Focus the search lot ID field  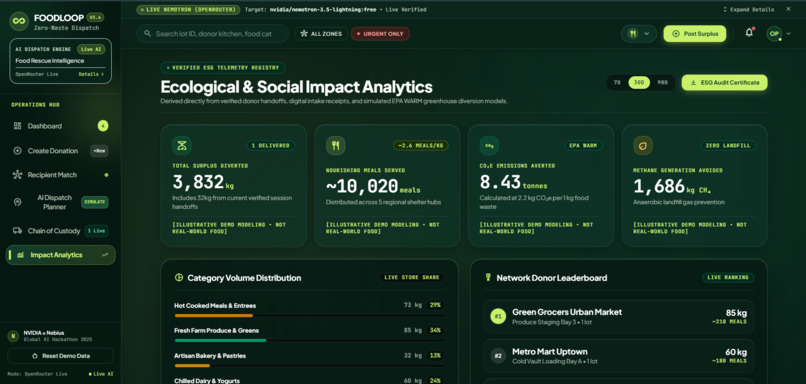coord(212,33)
